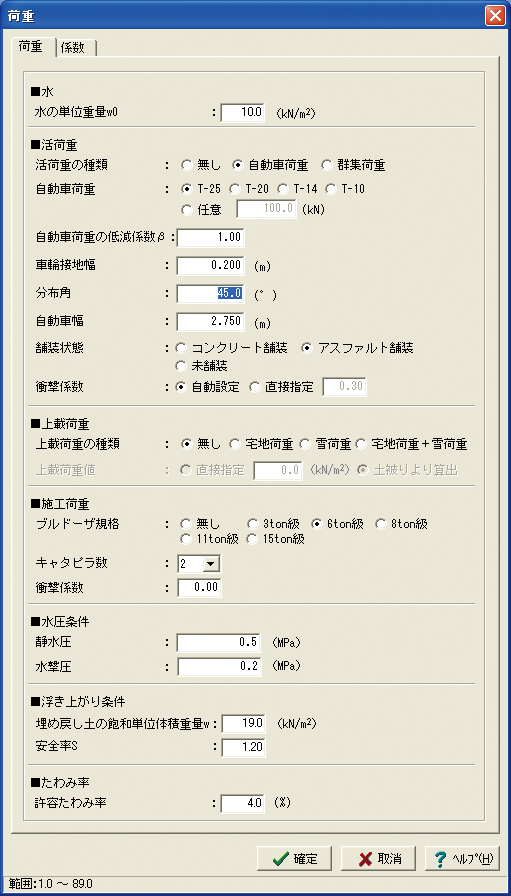Select the T-20 vehicle load option
The height and width of the screenshot is (896, 511).
[x=249, y=189]
